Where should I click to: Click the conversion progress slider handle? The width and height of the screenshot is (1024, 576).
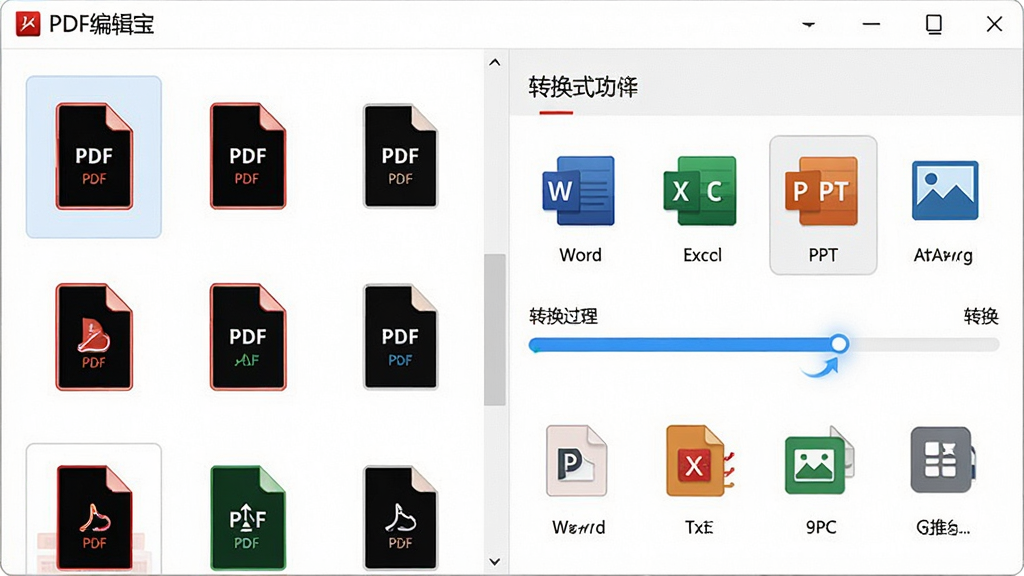839,344
